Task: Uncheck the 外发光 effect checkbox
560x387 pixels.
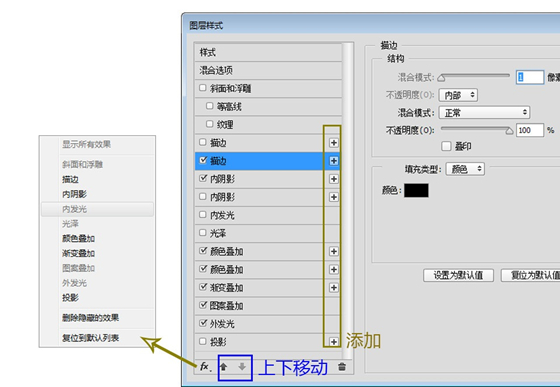Action: (x=203, y=323)
